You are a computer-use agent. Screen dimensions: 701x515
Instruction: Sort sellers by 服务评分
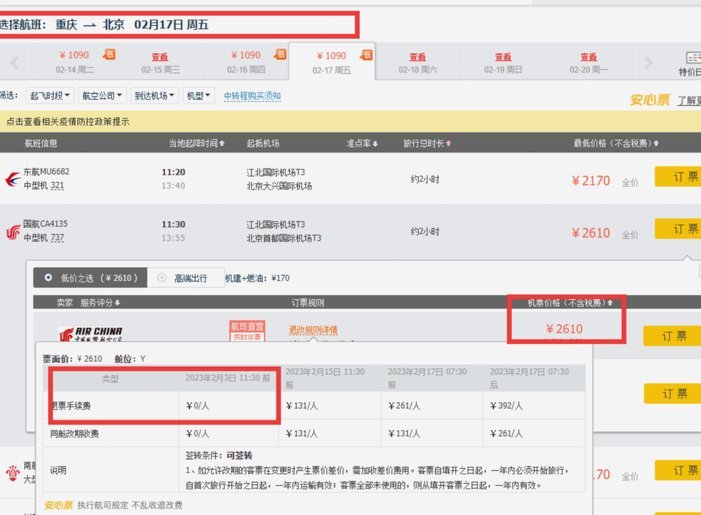click(x=100, y=303)
